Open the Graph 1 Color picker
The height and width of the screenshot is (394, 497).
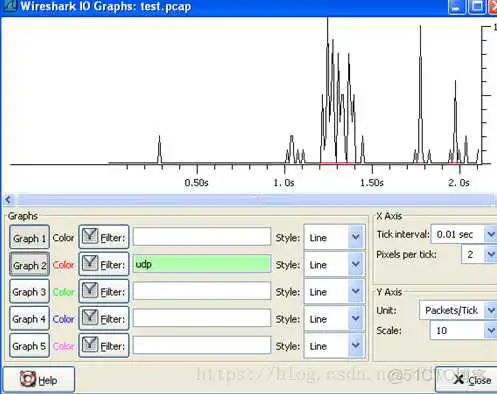(63, 238)
